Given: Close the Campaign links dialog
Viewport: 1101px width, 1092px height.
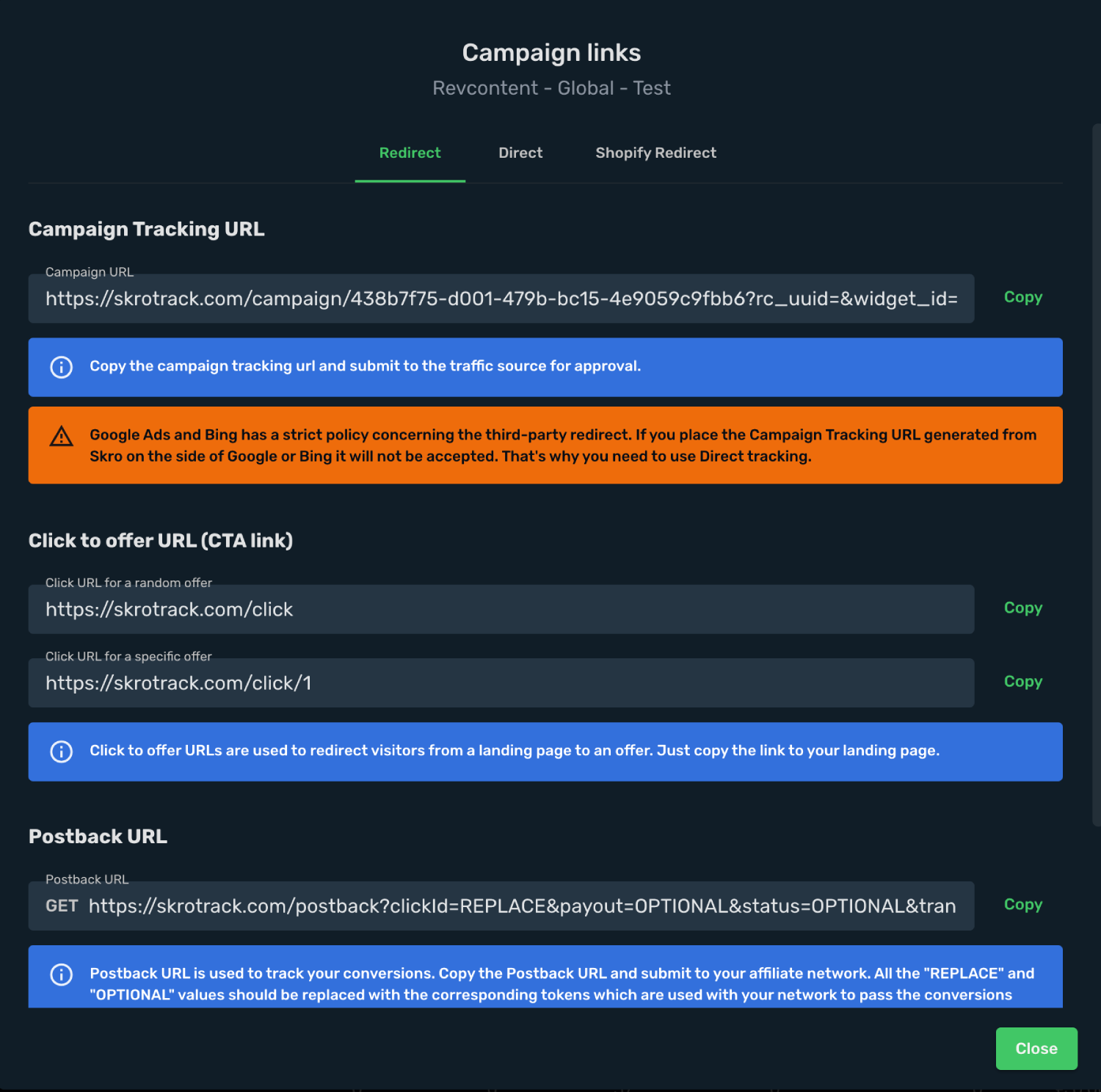Looking at the screenshot, I should tap(1036, 1049).
